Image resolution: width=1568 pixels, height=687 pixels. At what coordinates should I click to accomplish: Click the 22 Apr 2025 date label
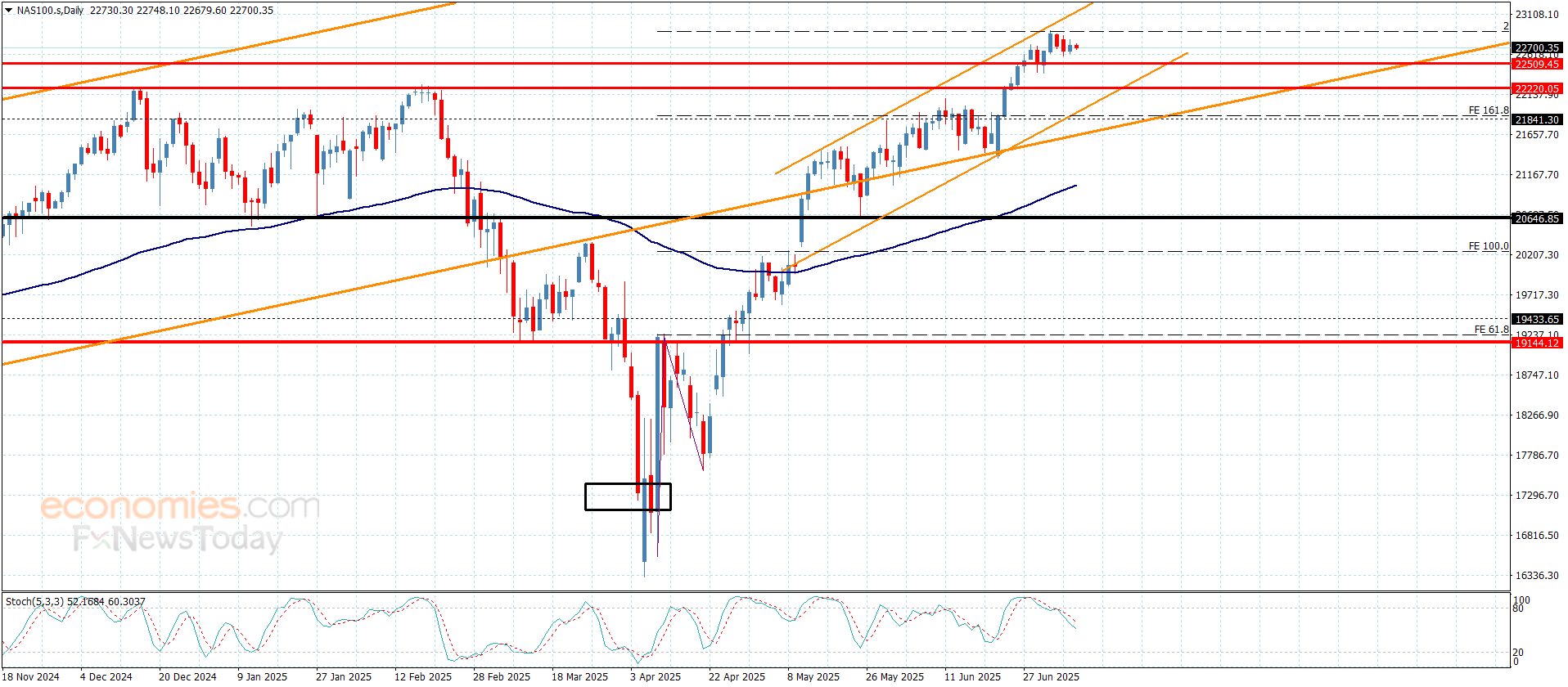tap(737, 676)
